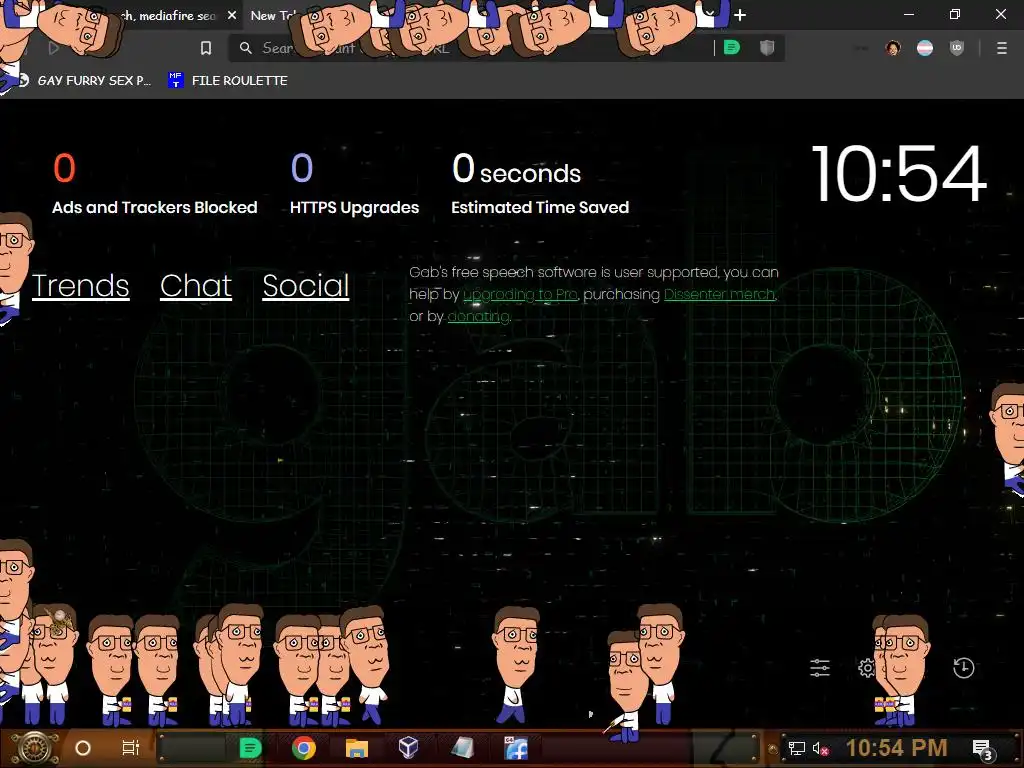Open the history clock icon on the new tab page
Image resolution: width=1024 pixels, height=768 pixels.
pyautogui.click(x=963, y=667)
